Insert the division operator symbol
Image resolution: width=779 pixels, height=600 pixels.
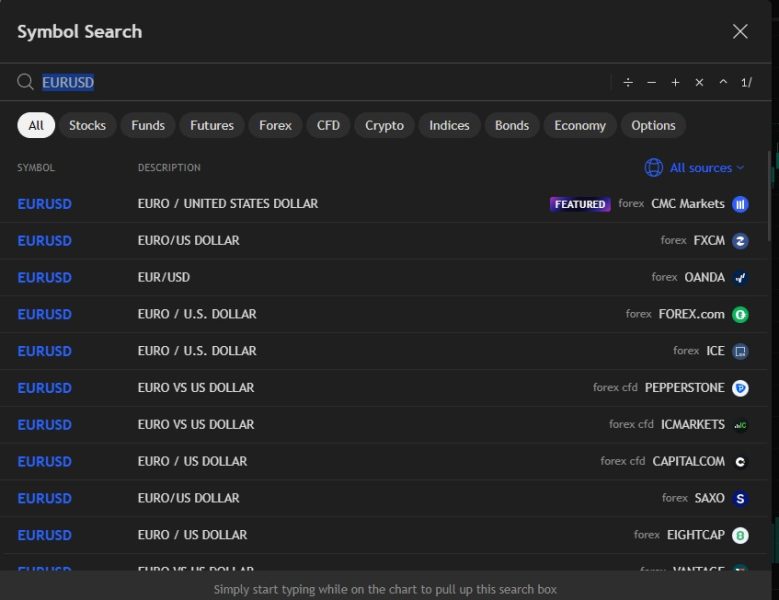628,82
